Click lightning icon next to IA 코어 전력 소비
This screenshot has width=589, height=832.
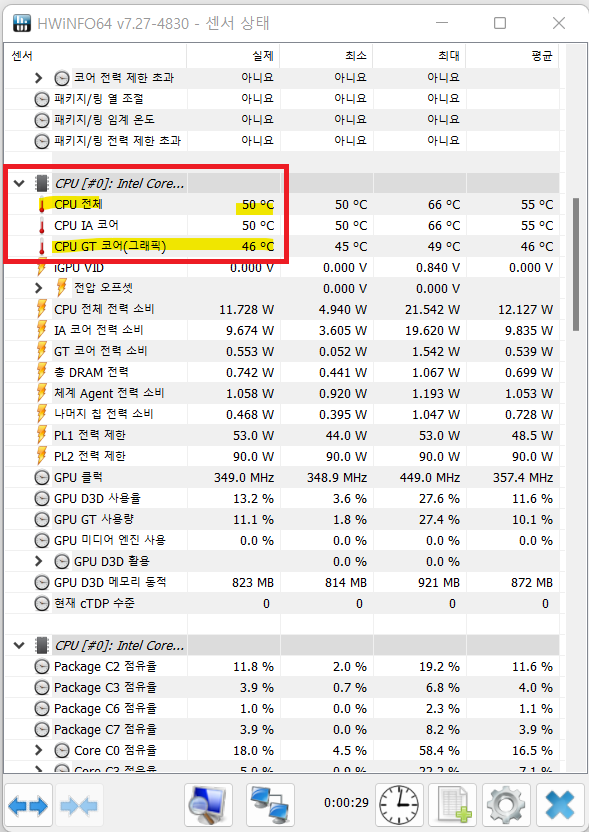[x=41, y=330]
